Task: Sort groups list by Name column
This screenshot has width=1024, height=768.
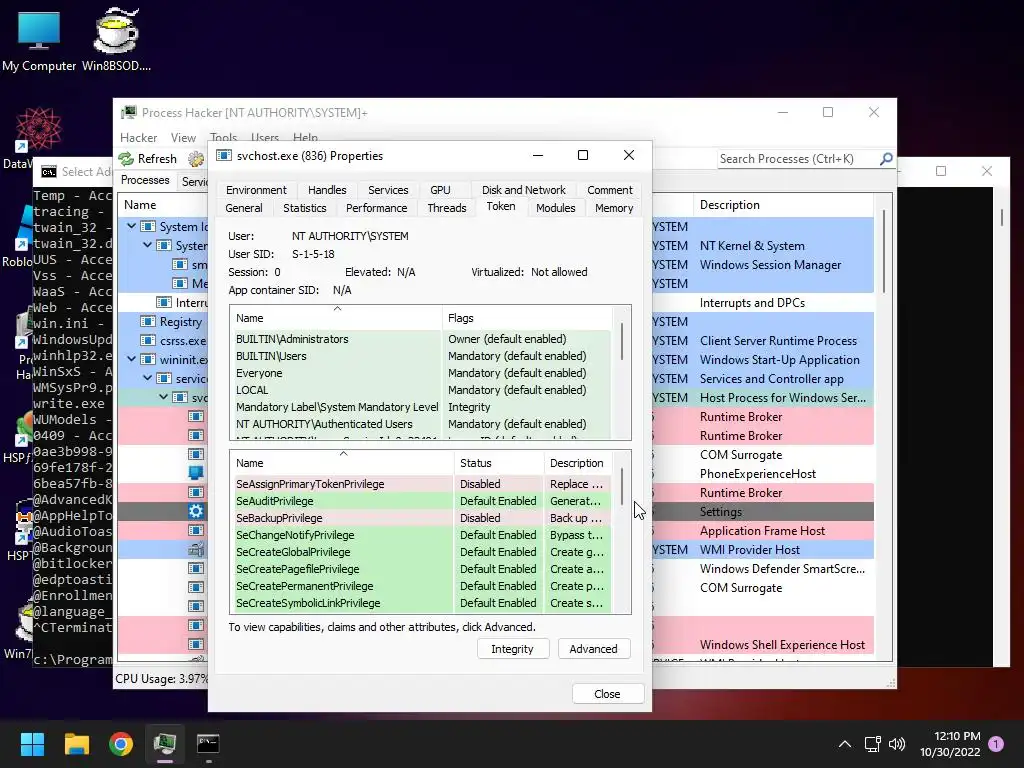Action: point(336,318)
